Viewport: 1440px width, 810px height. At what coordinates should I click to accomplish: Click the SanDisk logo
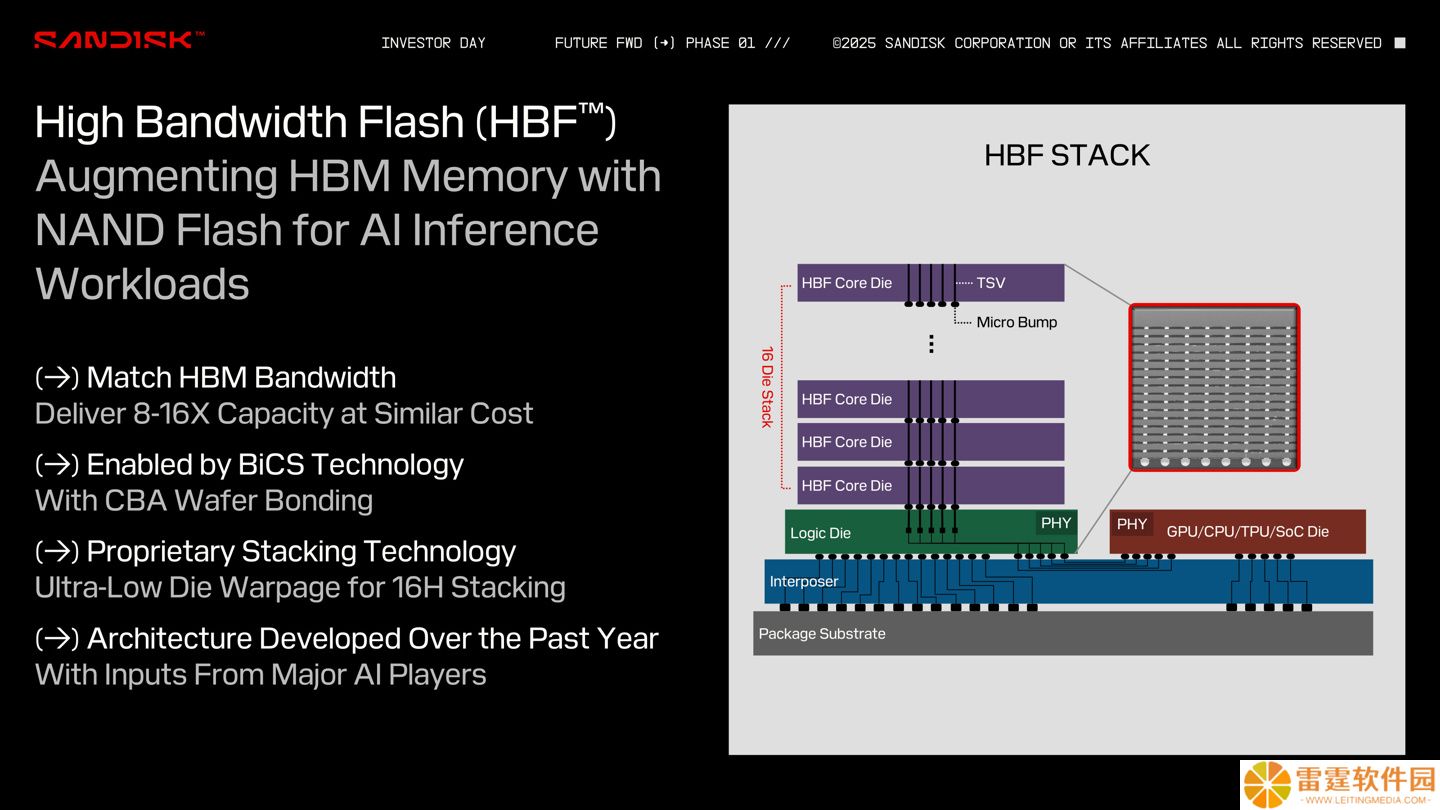[x=119, y=40]
